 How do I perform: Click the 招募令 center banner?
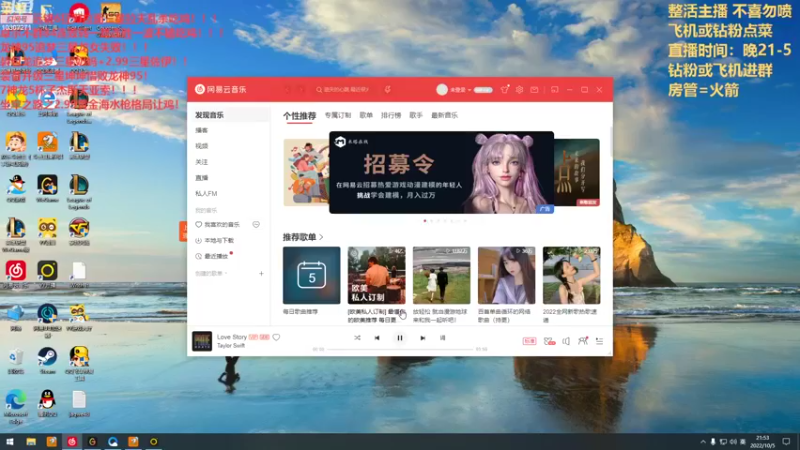[x=441, y=172]
